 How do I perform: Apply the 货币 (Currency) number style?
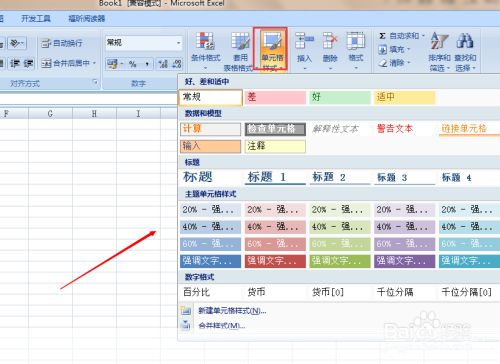275,293
